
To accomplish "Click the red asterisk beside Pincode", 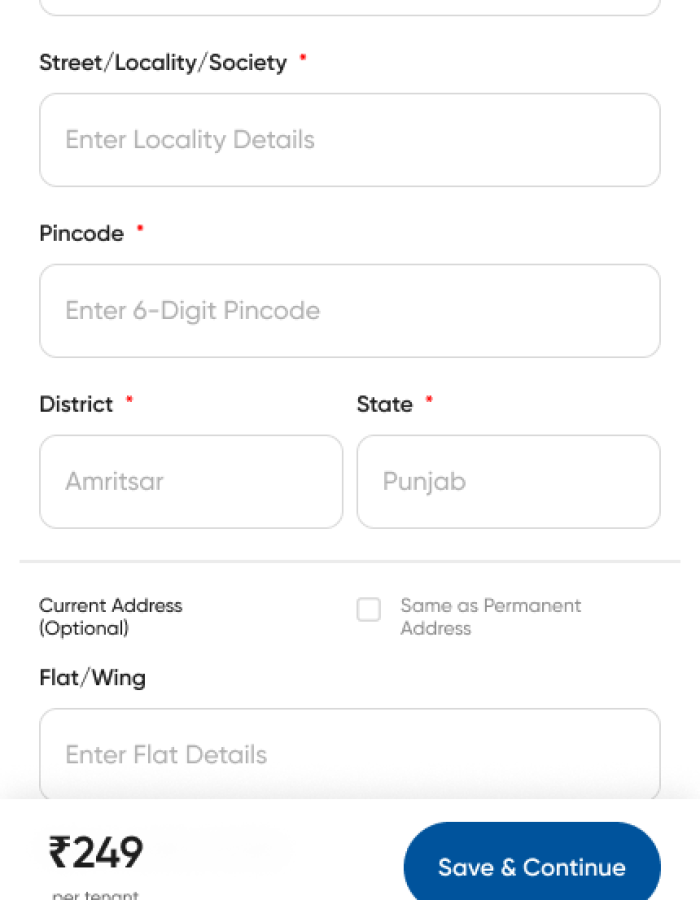I will tap(139, 229).
